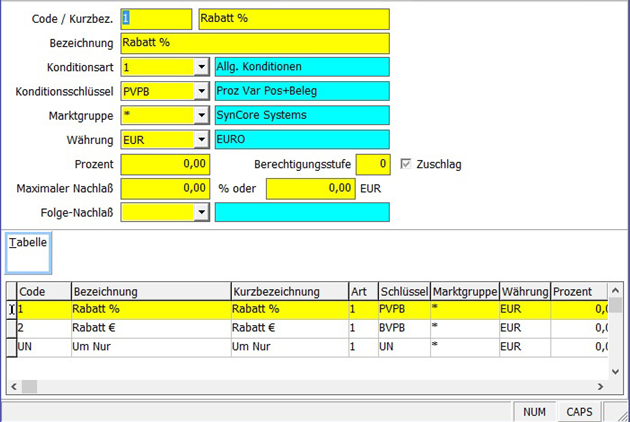Expand the Währung dropdown
Viewport: 630px width, 422px height.
pyautogui.click(x=201, y=140)
